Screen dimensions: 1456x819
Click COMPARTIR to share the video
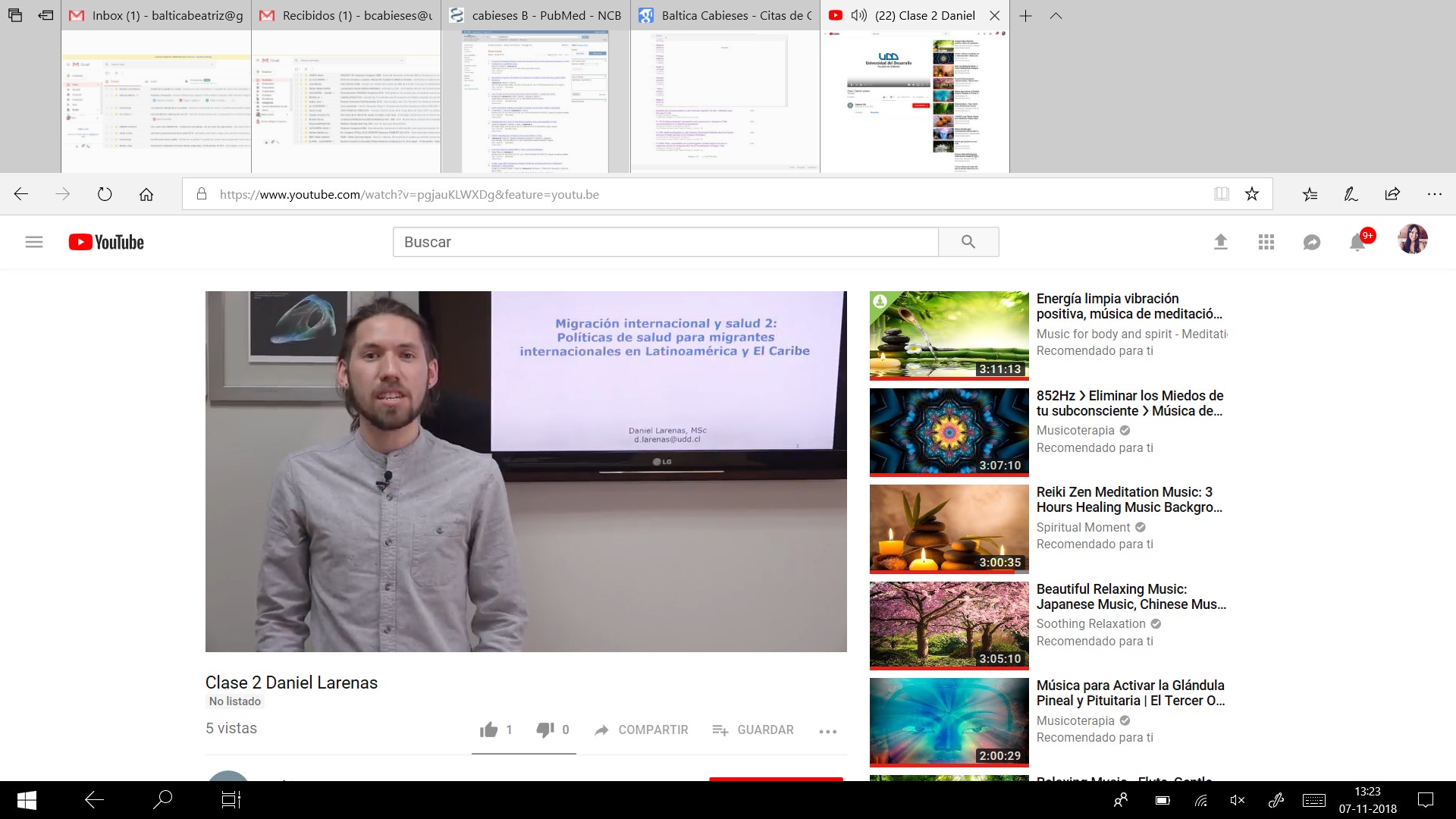(642, 730)
